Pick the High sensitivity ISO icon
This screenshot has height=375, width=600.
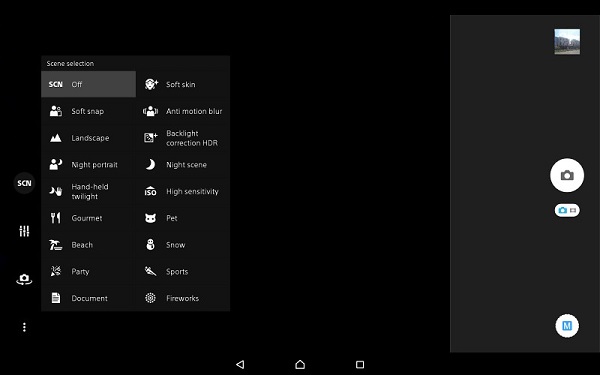[150, 191]
